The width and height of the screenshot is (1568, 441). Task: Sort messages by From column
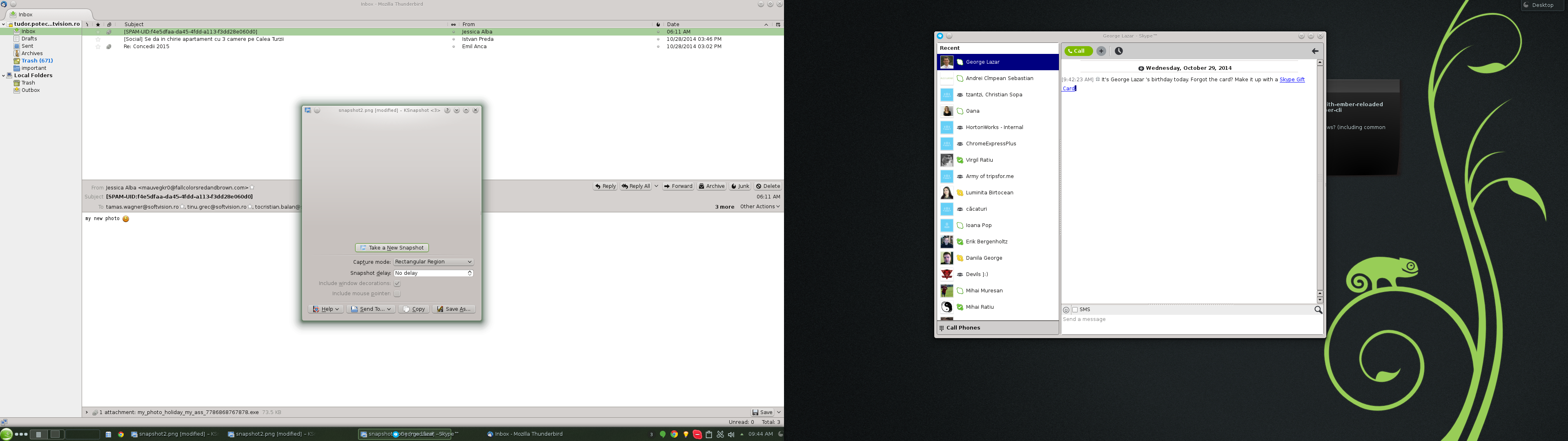click(x=555, y=24)
